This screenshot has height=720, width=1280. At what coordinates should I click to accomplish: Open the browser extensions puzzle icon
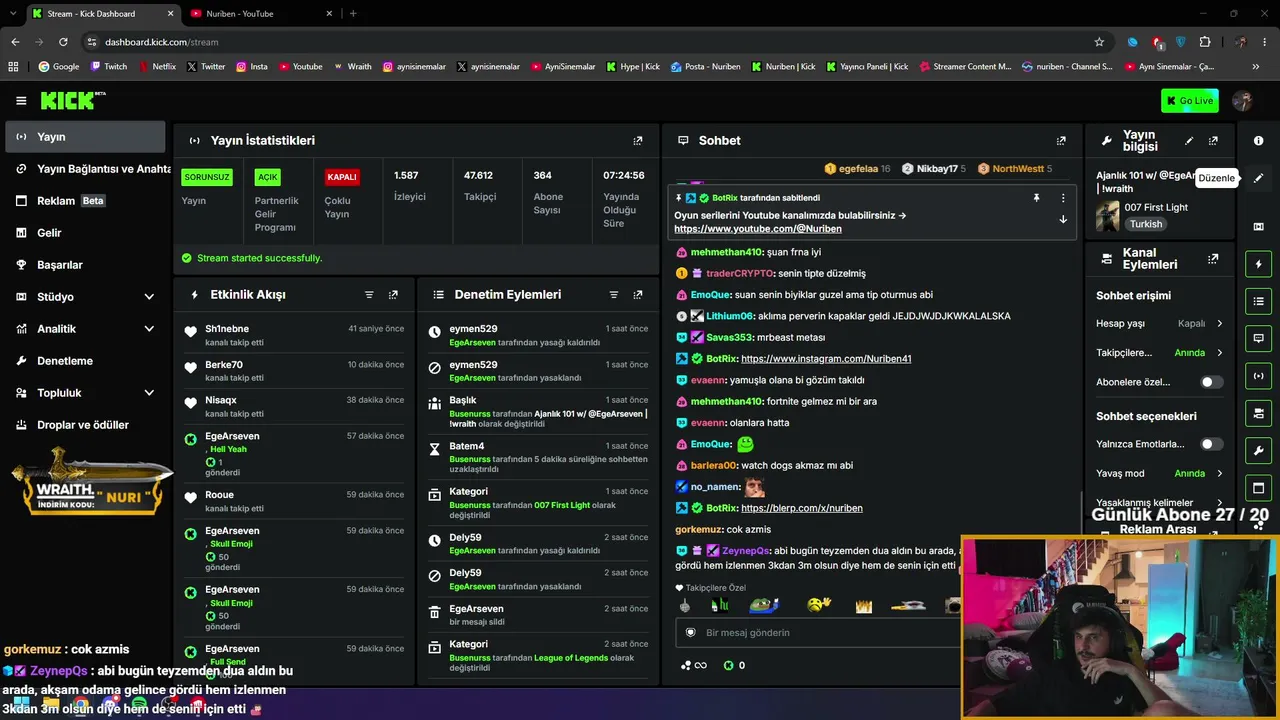[x=1204, y=42]
